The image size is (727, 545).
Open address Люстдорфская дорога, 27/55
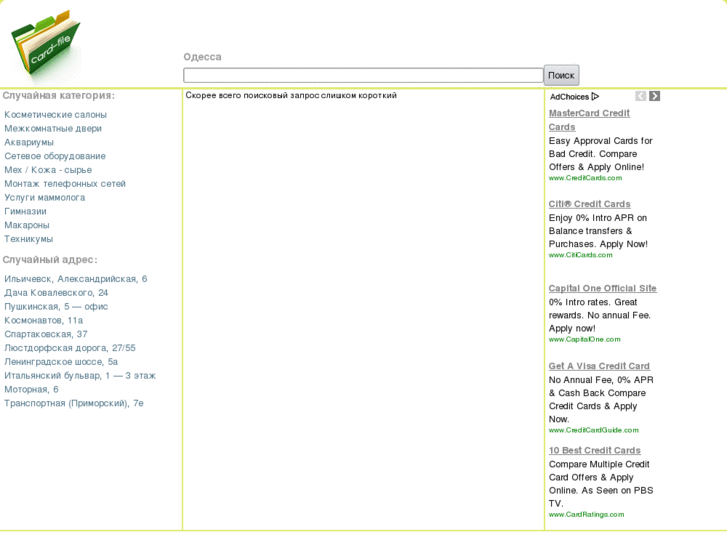pos(70,348)
